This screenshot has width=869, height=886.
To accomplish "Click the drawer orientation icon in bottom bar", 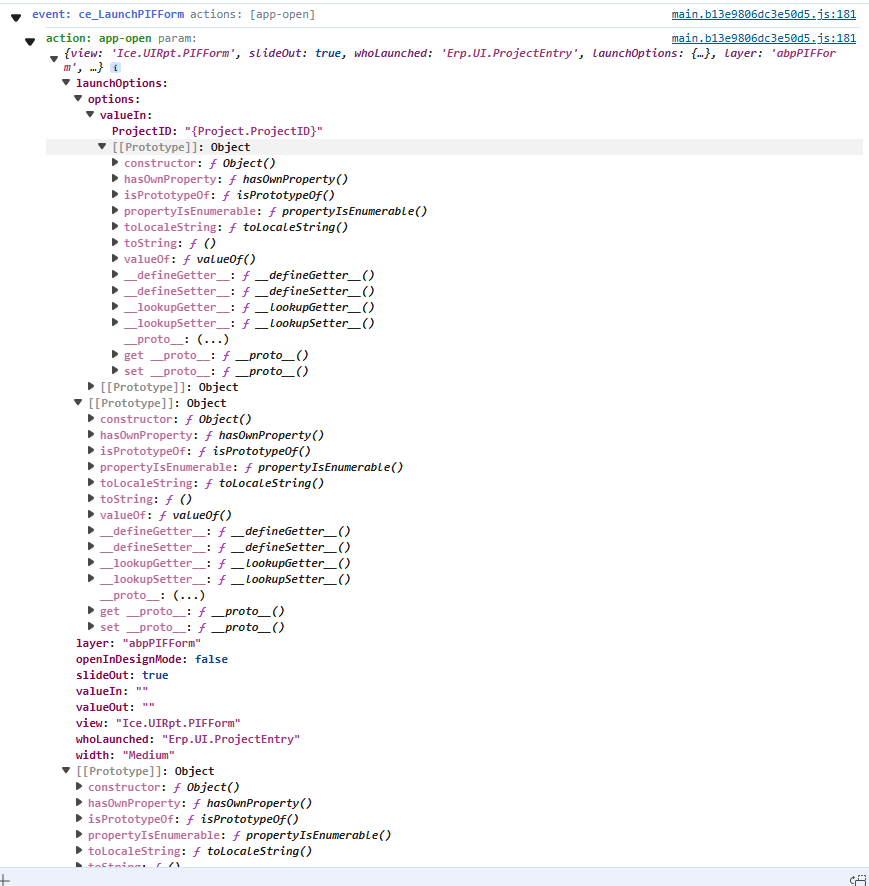I will tap(858, 879).
